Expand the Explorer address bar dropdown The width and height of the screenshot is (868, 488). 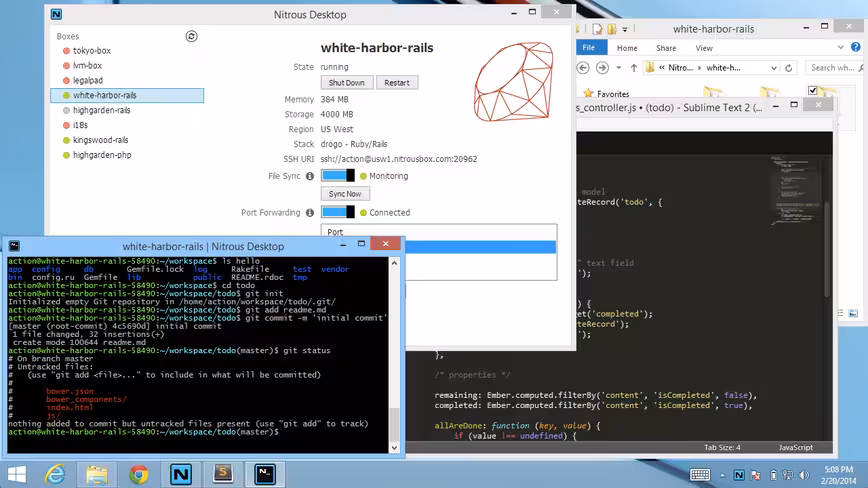click(x=773, y=68)
